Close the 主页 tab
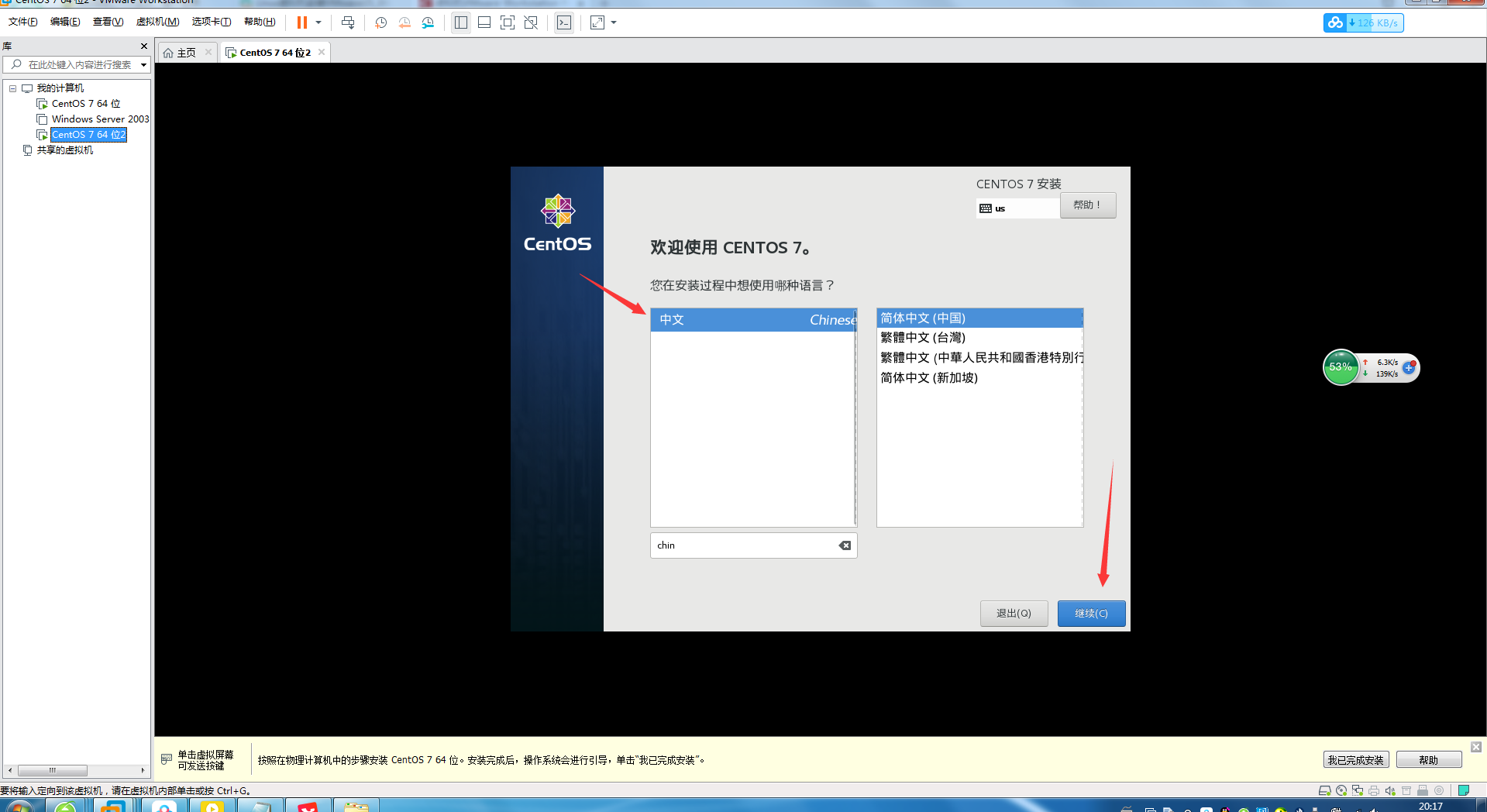This screenshot has width=1487, height=812. pos(208,52)
